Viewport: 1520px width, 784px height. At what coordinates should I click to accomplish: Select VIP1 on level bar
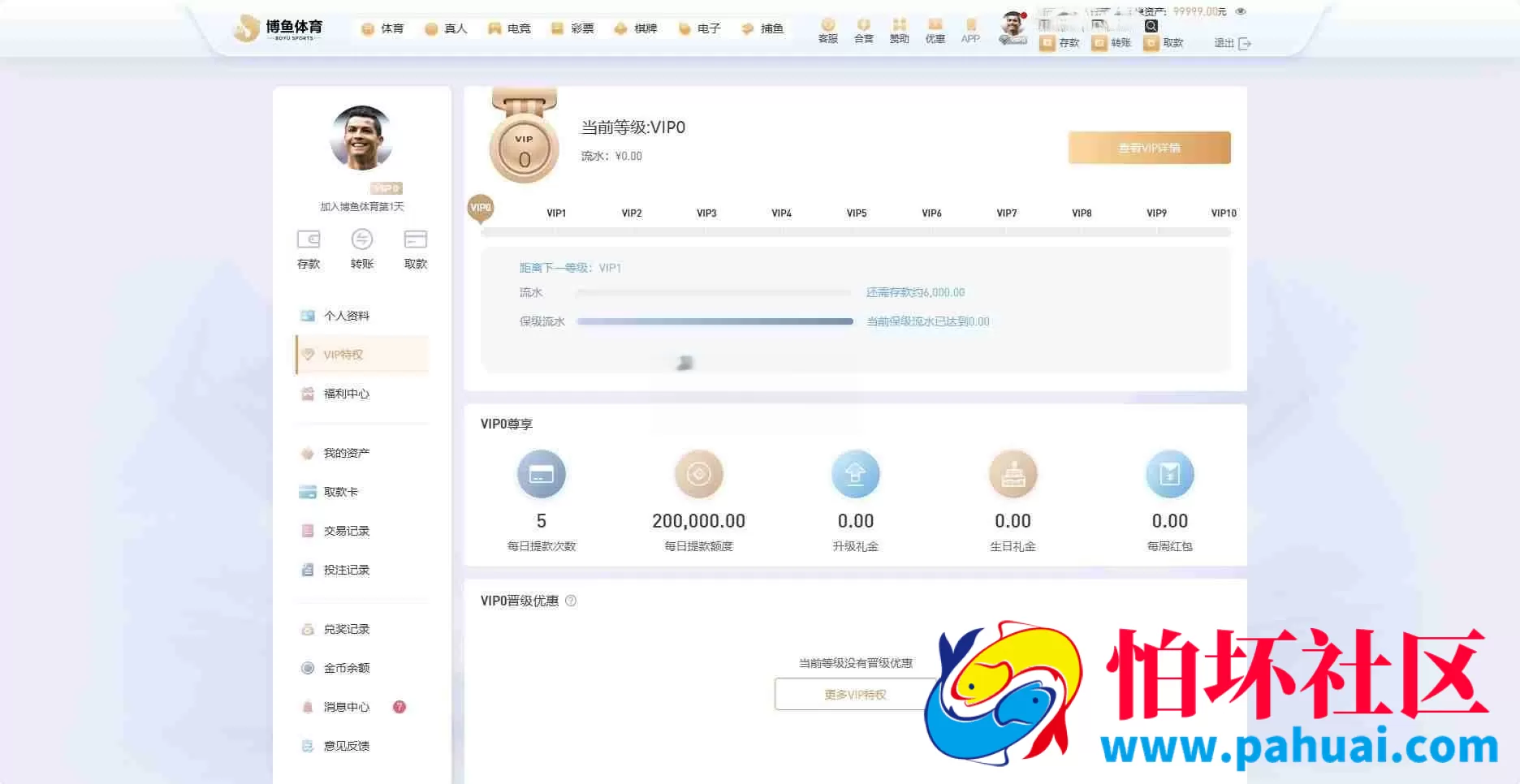tap(556, 213)
